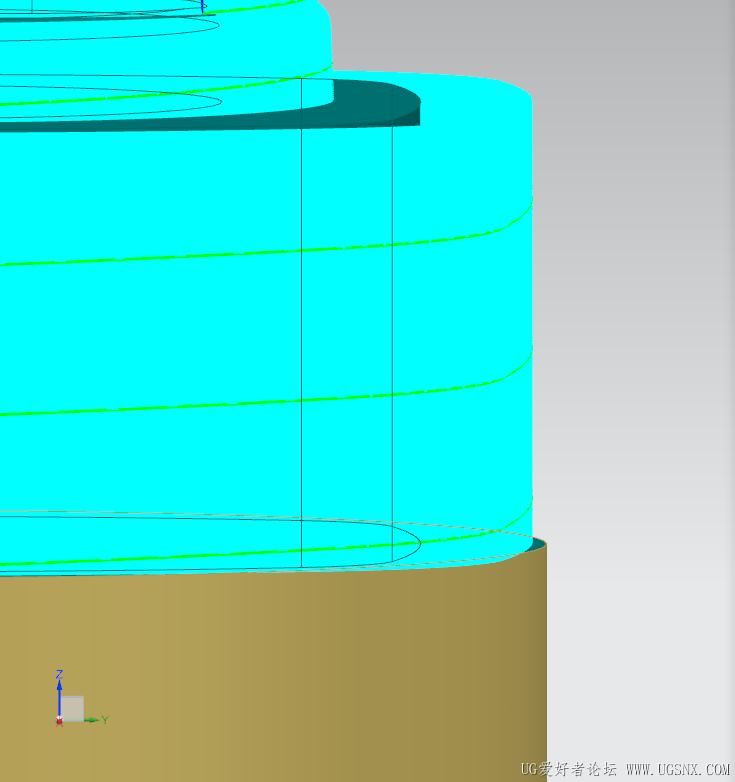Select the small teal sliver at the cyan-tan junction
The height and width of the screenshot is (782, 735).
coord(538,545)
